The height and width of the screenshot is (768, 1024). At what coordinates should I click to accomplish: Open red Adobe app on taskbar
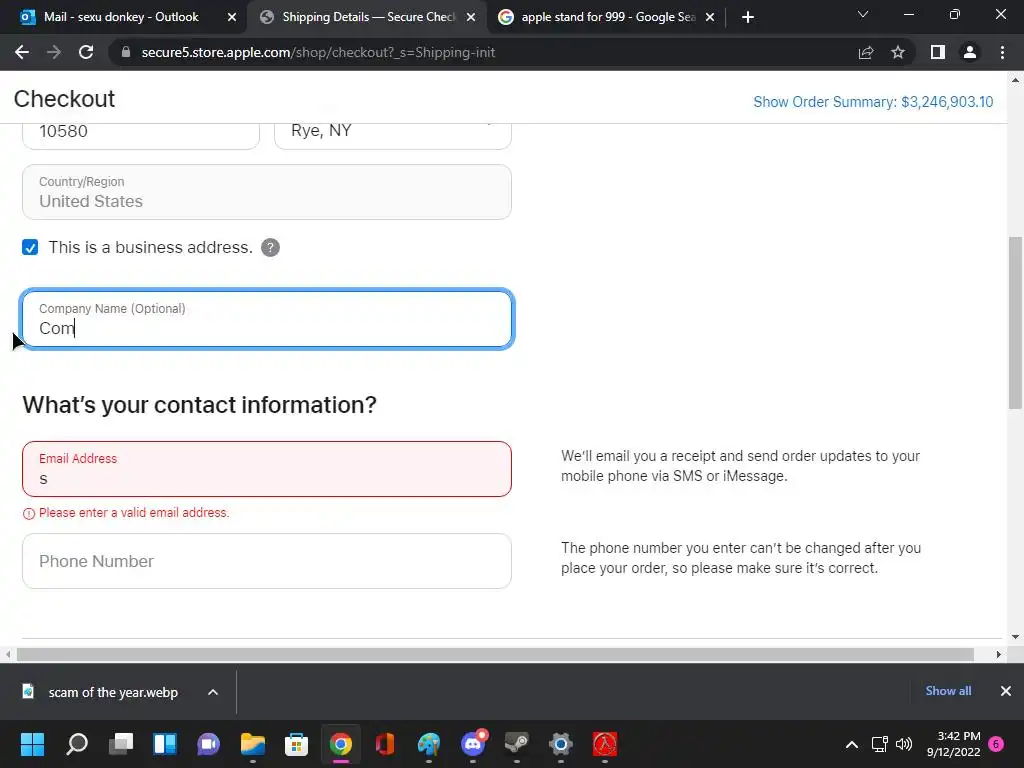pyautogui.click(x=605, y=744)
